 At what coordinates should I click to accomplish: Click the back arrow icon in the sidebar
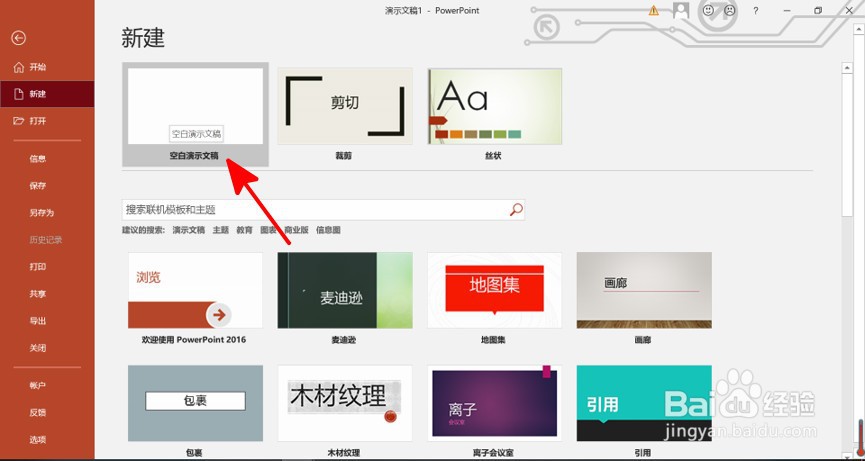pos(19,37)
